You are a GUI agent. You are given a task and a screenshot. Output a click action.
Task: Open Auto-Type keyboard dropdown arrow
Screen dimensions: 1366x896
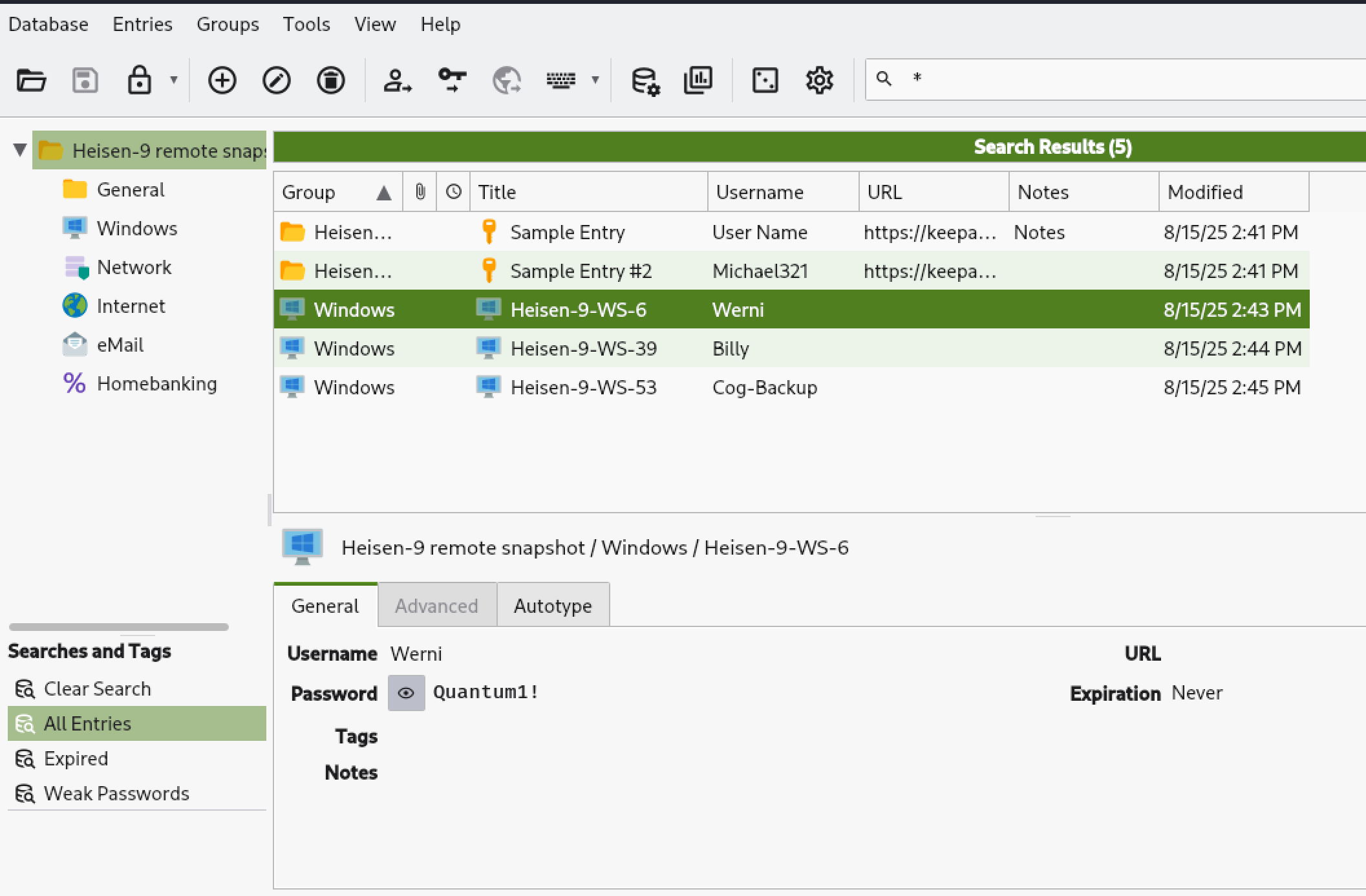[x=595, y=80]
